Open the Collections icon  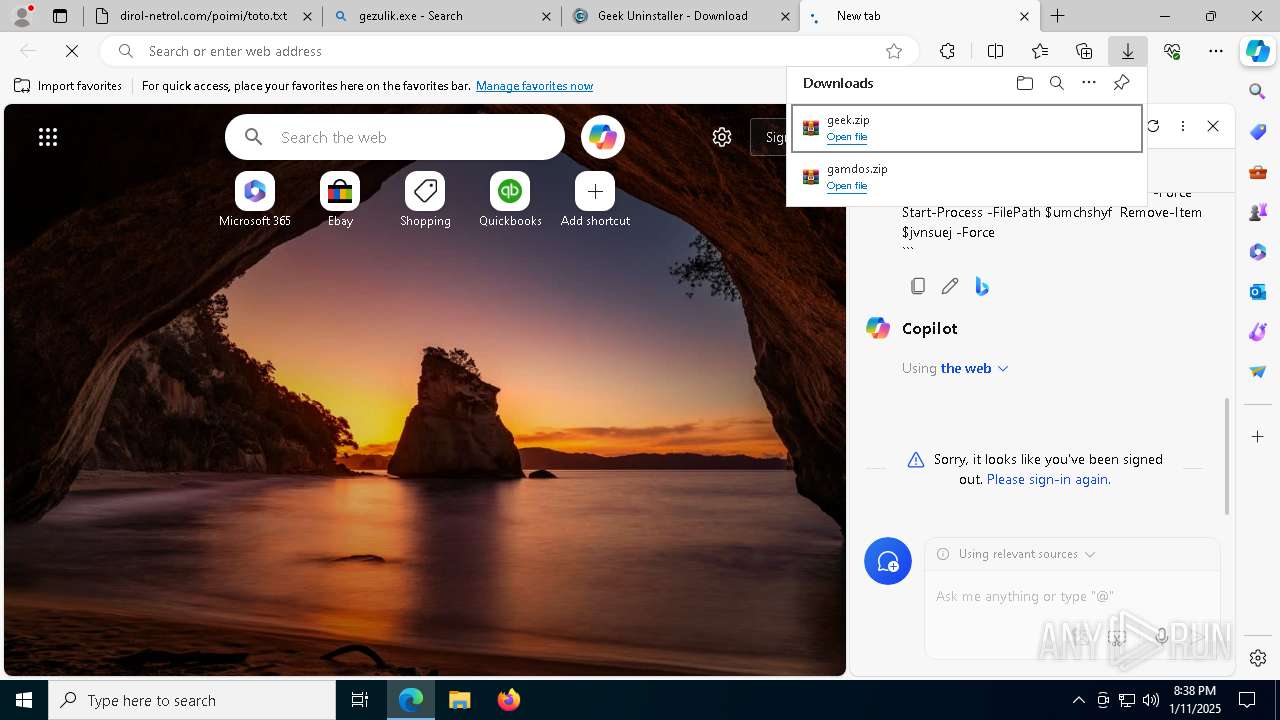point(1084,51)
